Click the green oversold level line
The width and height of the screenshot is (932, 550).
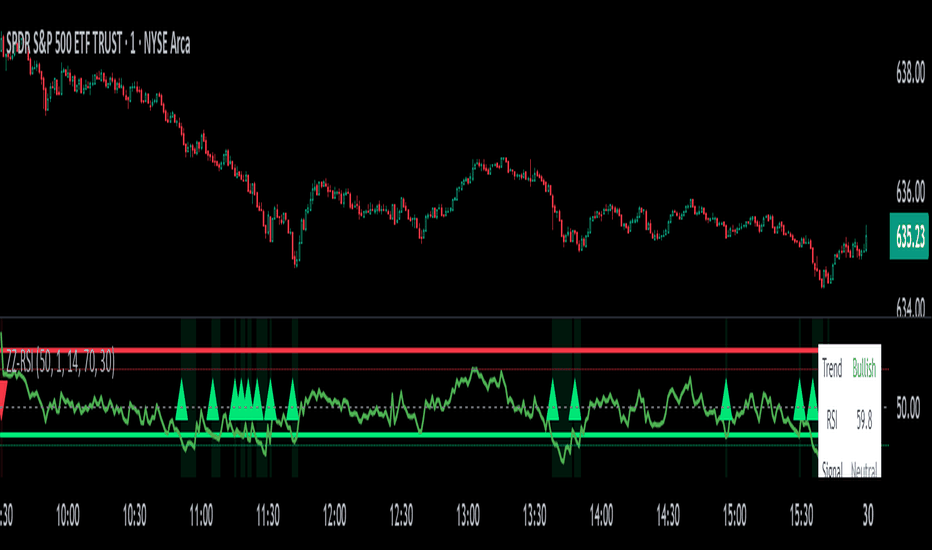[x=409, y=435]
